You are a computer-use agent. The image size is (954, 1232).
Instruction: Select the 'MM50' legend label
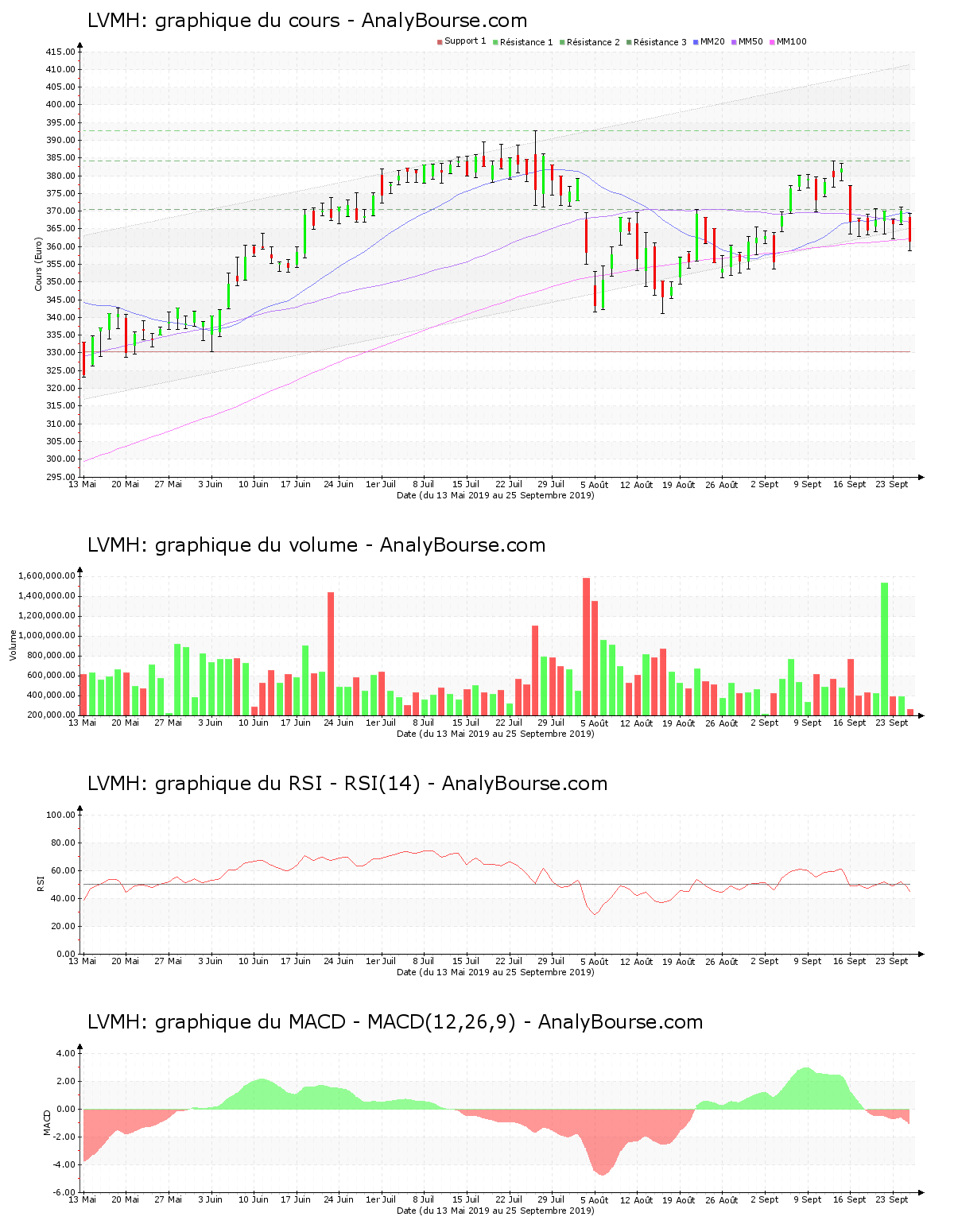(750, 41)
